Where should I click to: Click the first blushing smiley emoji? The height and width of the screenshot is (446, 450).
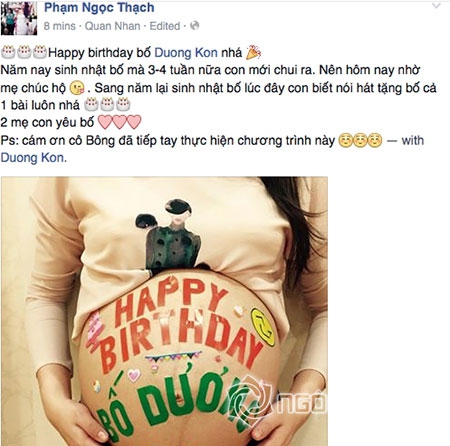pyautogui.click(x=345, y=140)
